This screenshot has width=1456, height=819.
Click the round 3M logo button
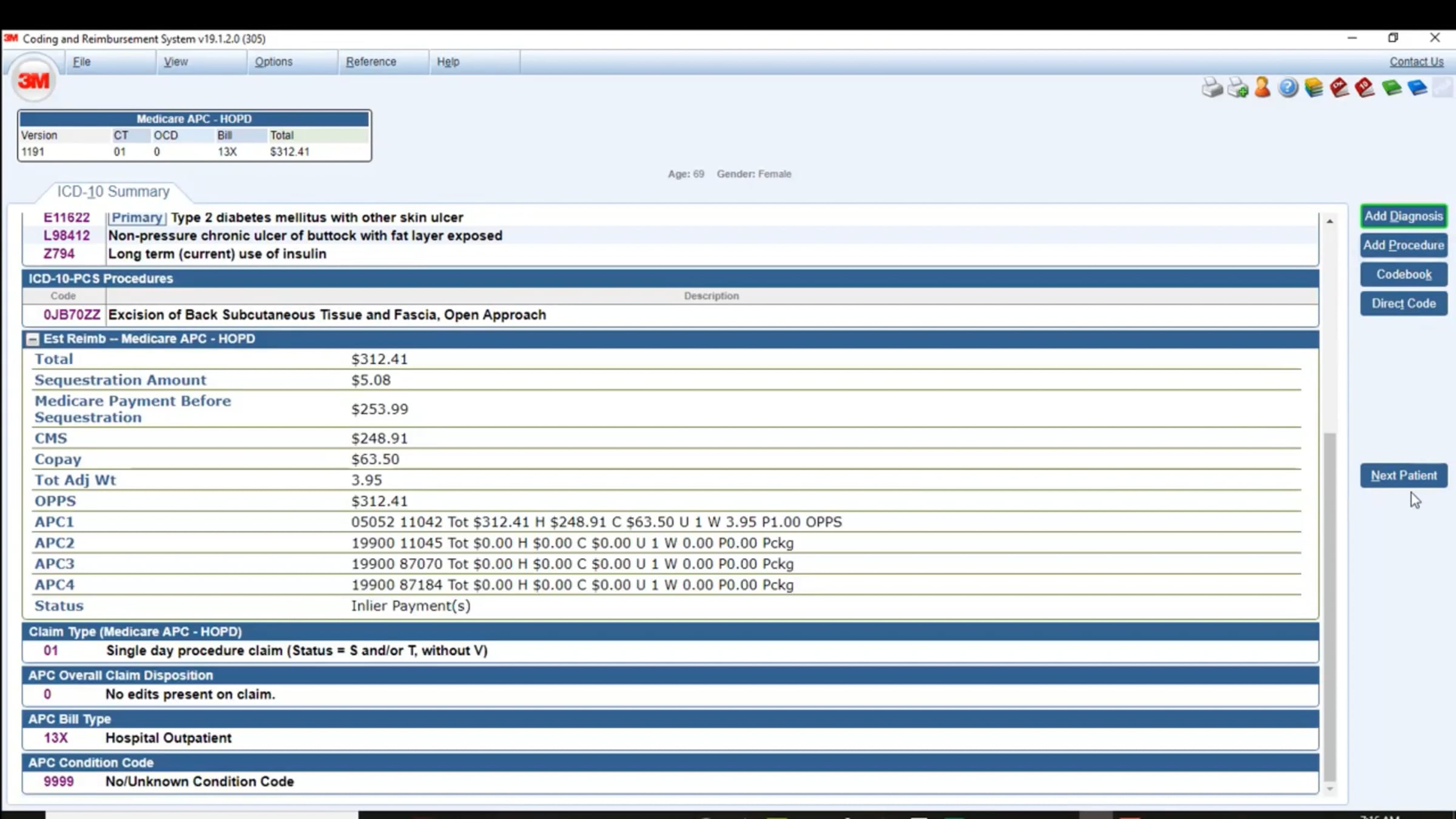[34, 79]
